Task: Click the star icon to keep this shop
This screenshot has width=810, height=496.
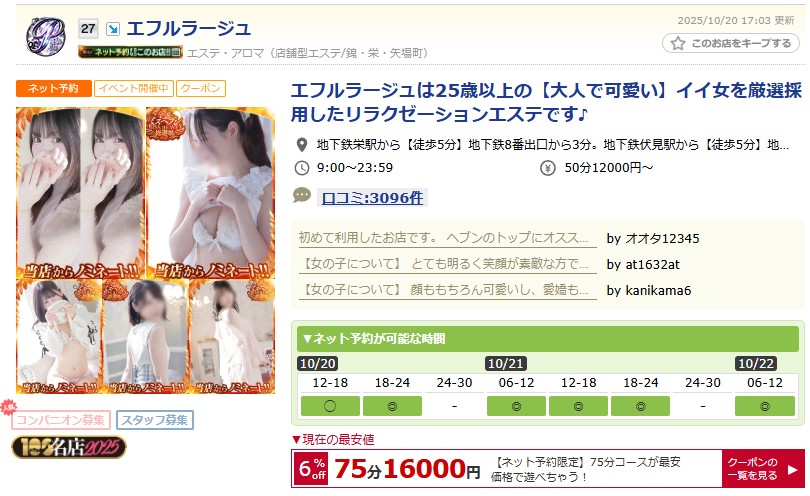Action: 678,43
